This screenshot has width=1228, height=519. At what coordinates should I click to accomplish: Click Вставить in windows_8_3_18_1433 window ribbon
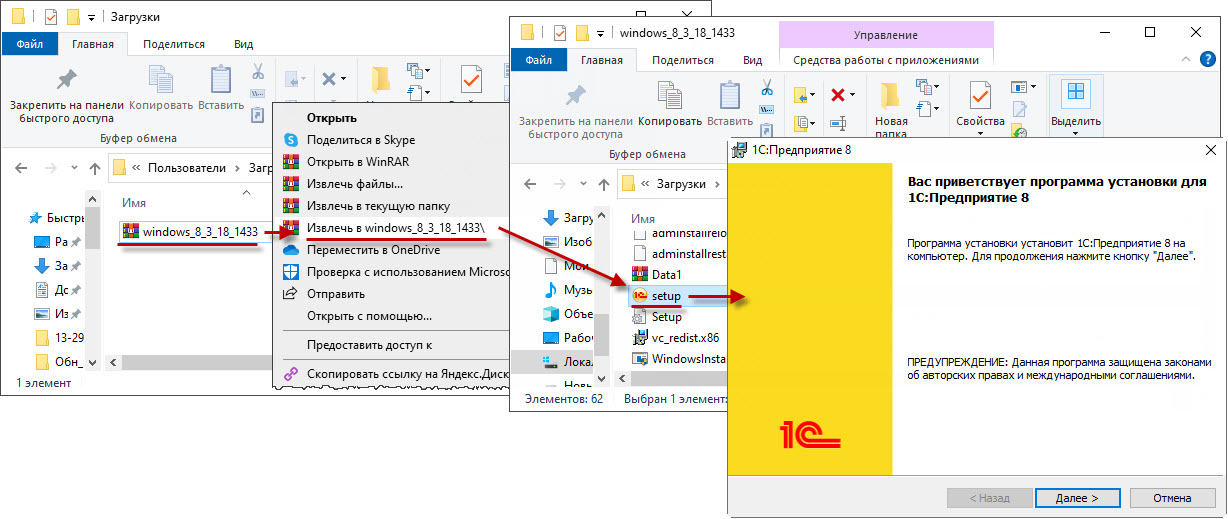[730, 103]
